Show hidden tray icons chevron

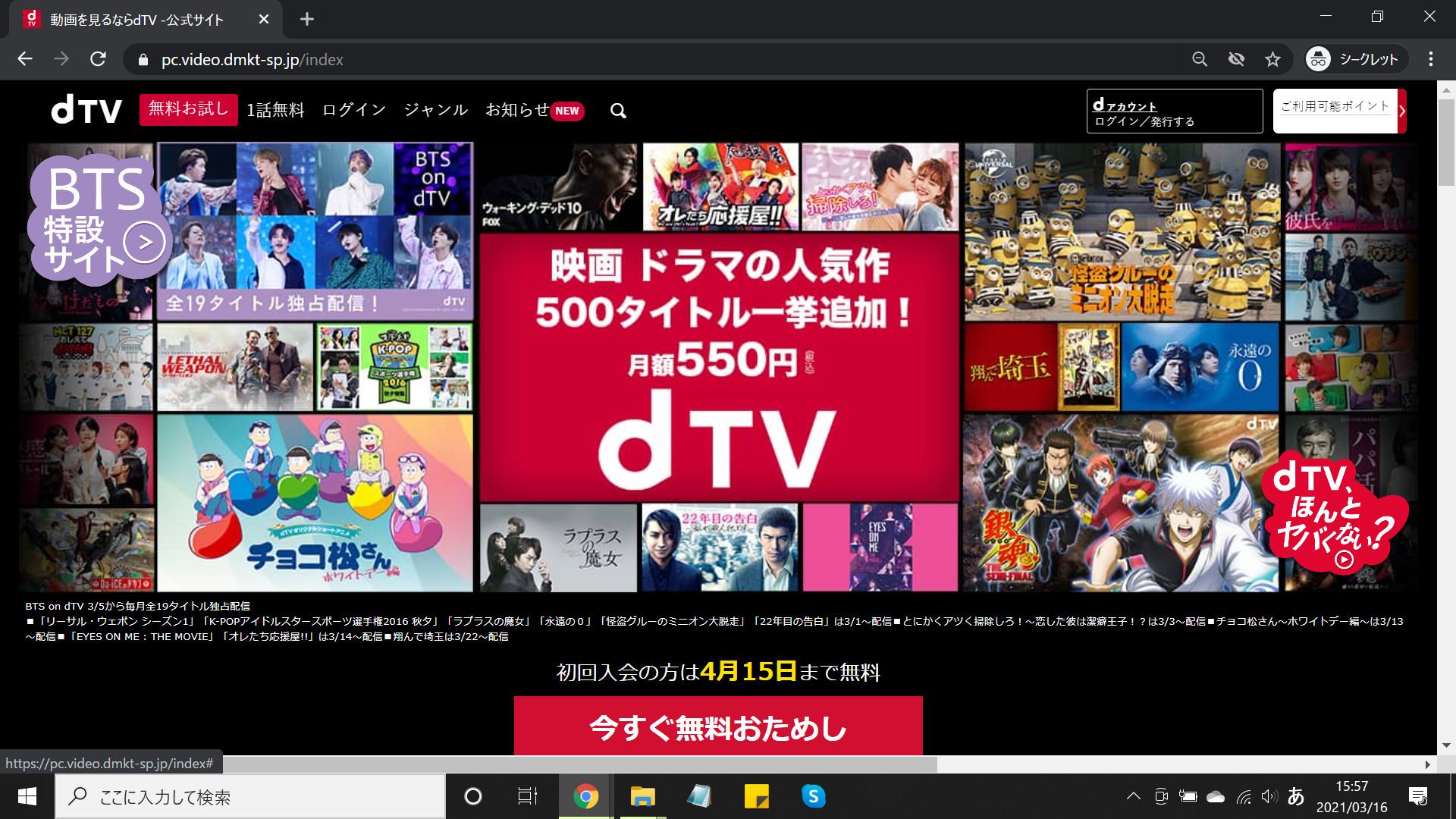tap(1133, 796)
